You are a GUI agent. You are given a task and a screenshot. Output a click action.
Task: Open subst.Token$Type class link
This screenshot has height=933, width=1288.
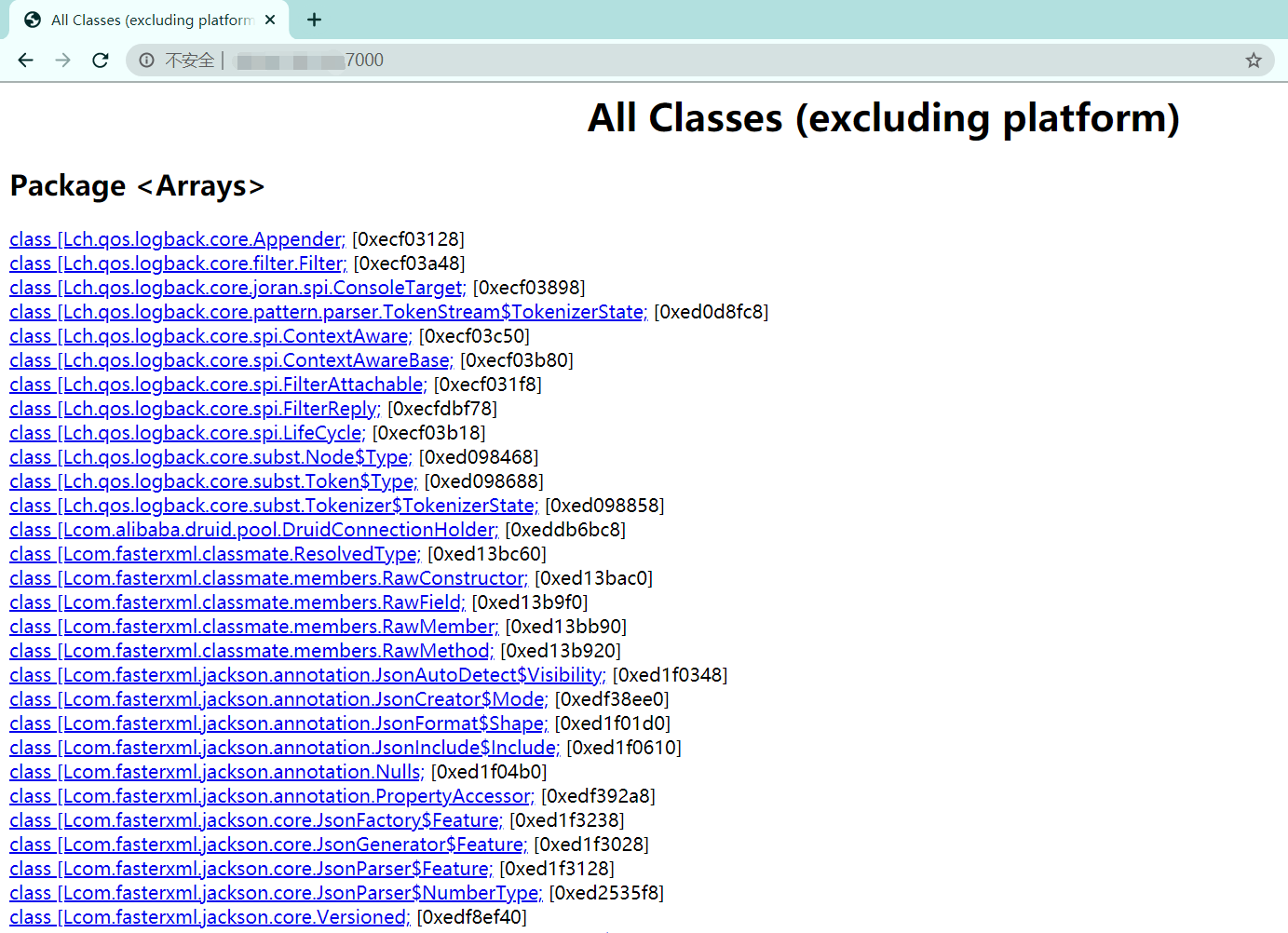[213, 481]
